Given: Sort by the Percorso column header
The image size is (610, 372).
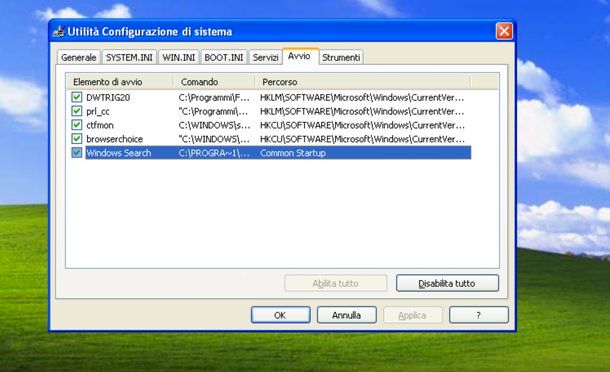Looking at the screenshot, I should pyautogui.click(x=363, y=82).
